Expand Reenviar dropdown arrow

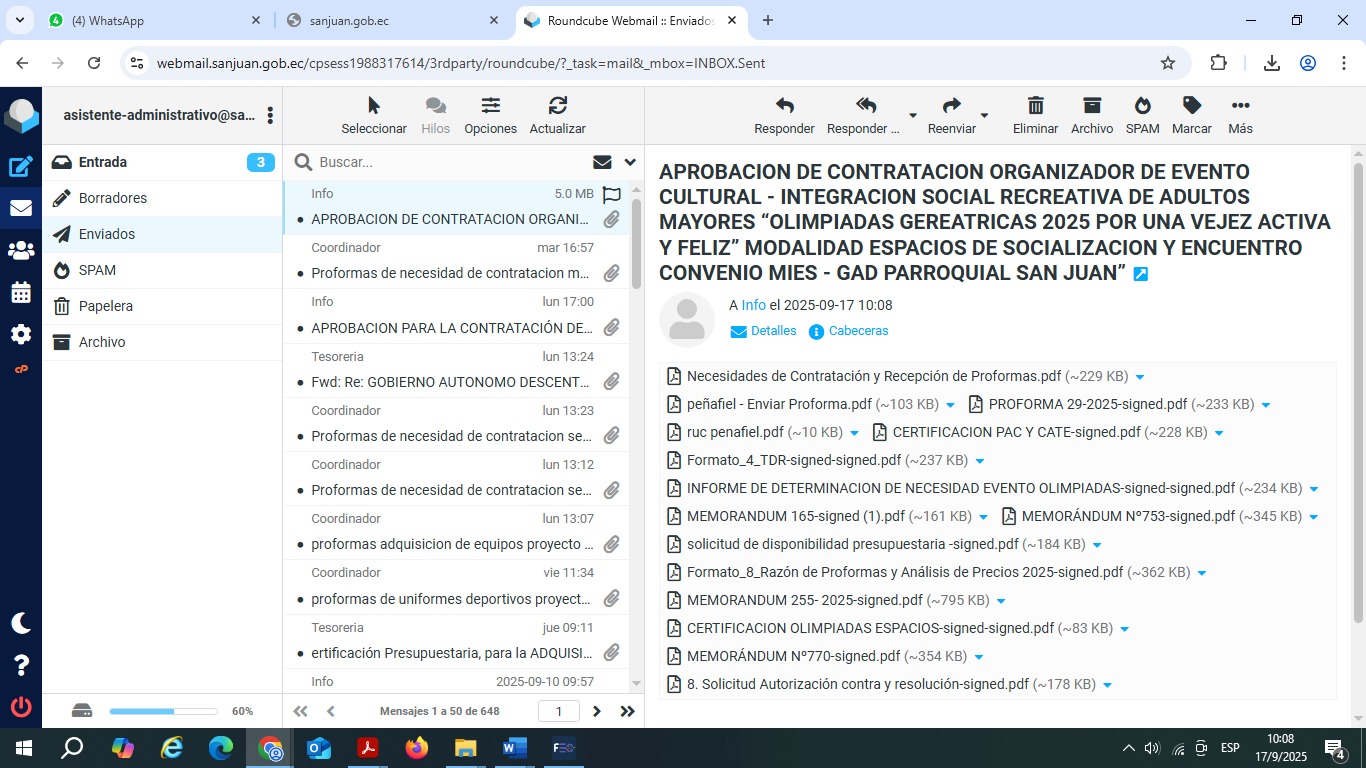tap(984, 116)
